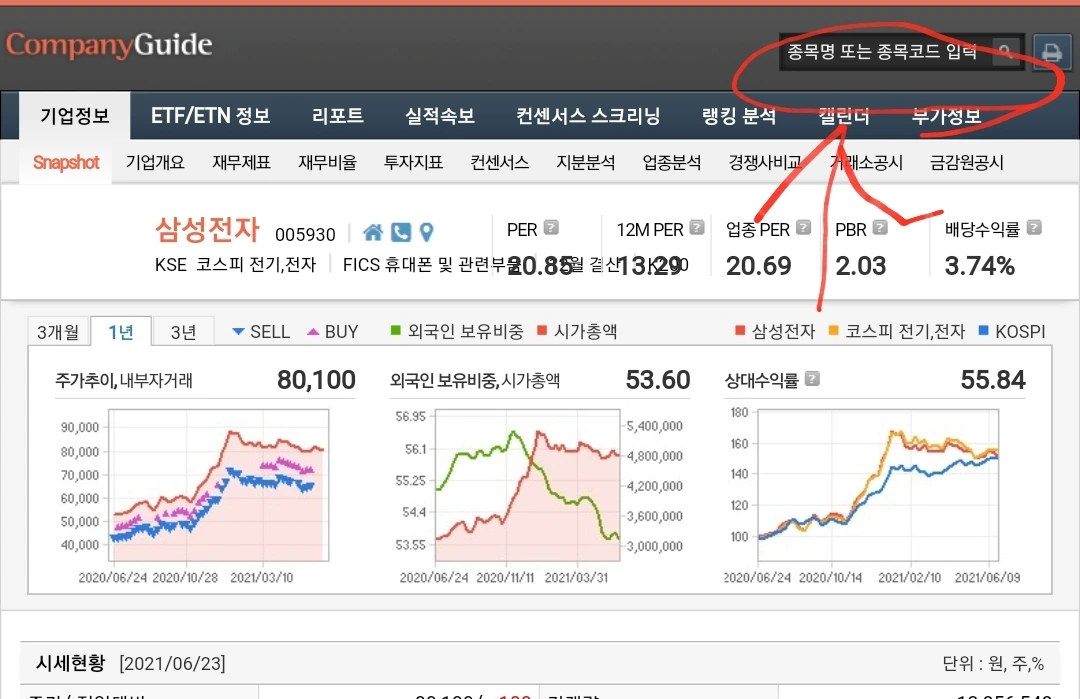This screenshot has height=699, width=1080.
Task: Click the CompanyGuide logo
Action: (x=109, y=45)
